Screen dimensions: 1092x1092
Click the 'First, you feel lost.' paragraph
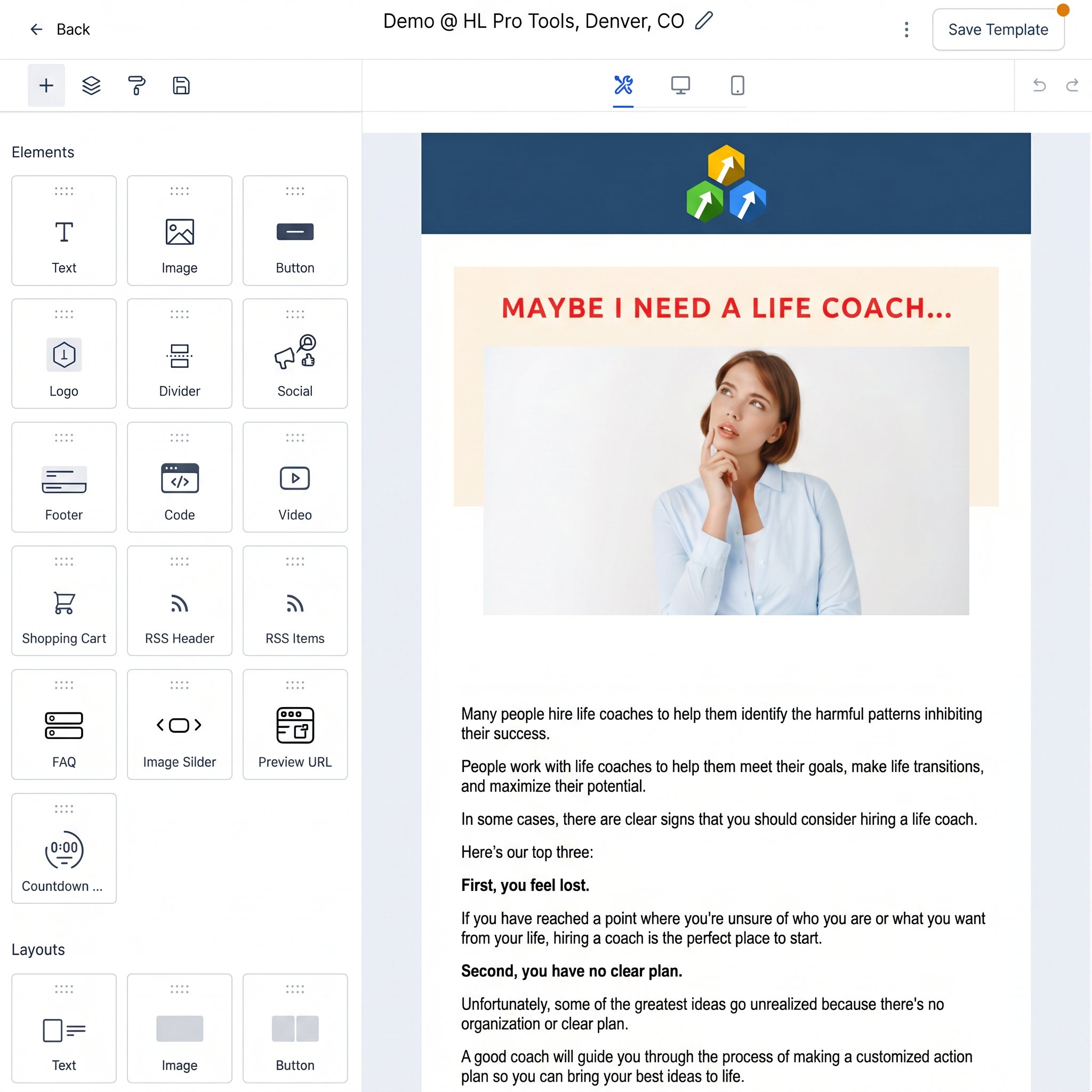pos(525,885)
